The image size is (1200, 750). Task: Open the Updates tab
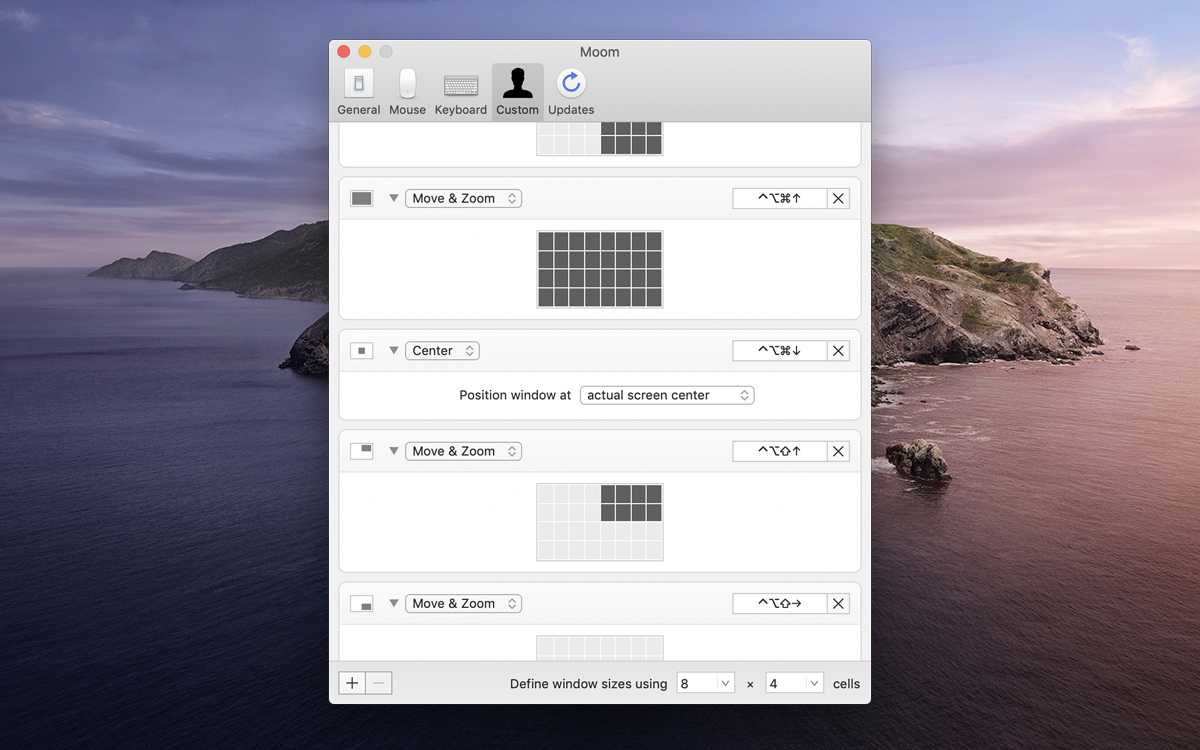pyautogui.click(x=571, y=93)
